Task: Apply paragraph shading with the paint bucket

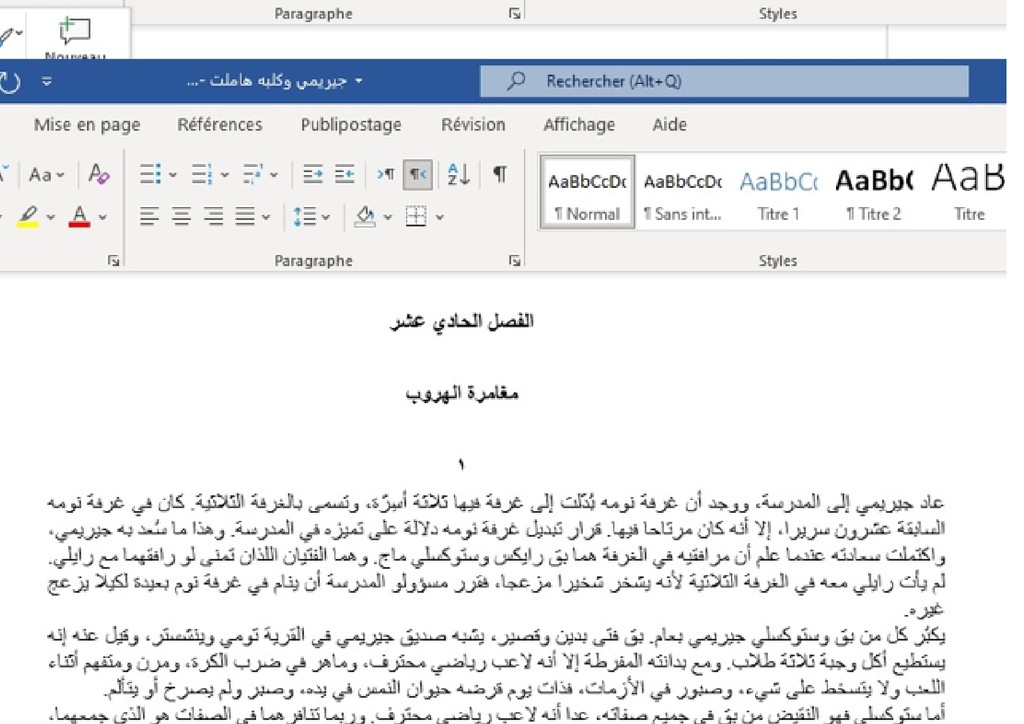Action: click(x=365, y=217)
